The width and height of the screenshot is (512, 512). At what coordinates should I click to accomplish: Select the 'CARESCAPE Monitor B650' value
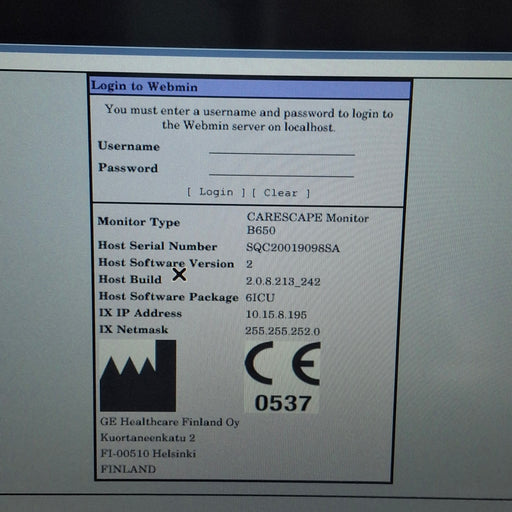click(307, 224)
